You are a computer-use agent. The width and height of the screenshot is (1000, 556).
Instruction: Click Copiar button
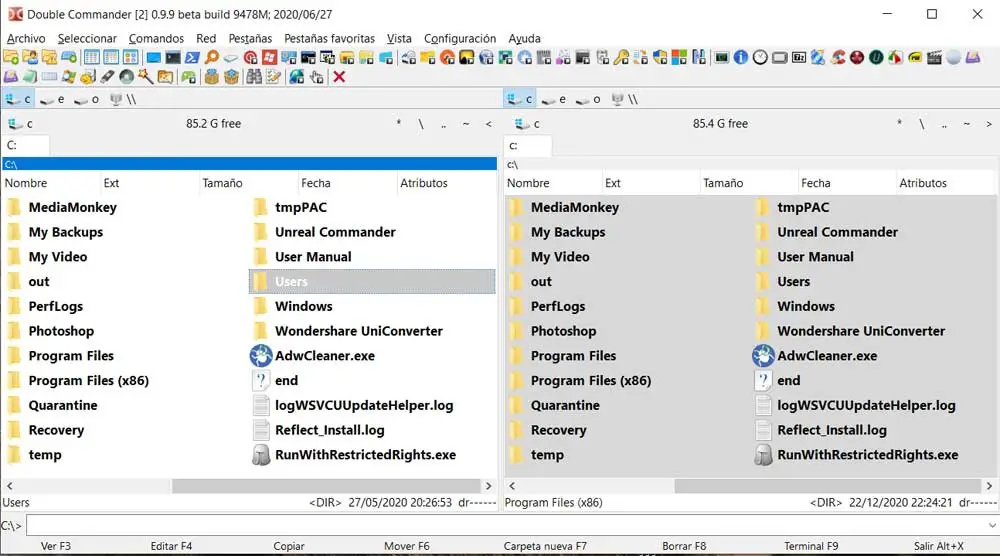[x=289, y=546]
